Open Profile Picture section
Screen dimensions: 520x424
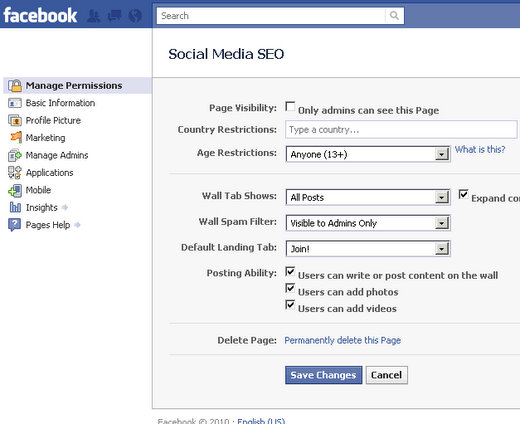click(53, 120)
